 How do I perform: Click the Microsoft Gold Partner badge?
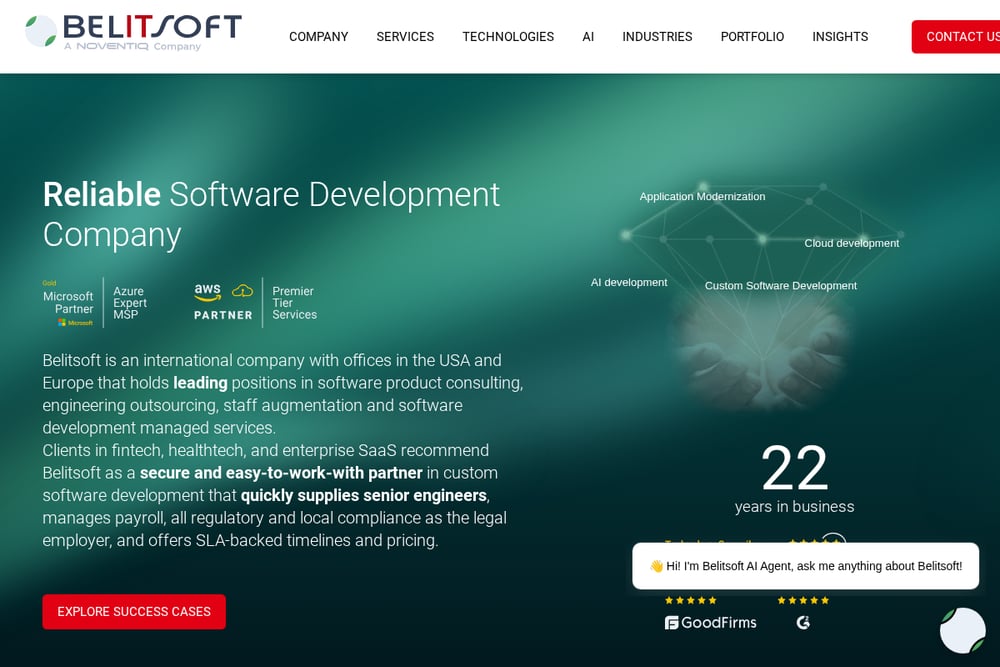[x=68, y=303]
